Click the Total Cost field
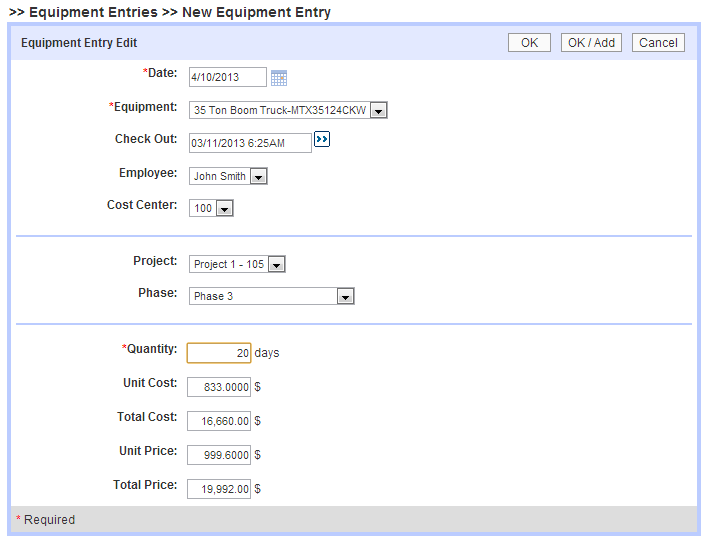 [x=219, y=421]
